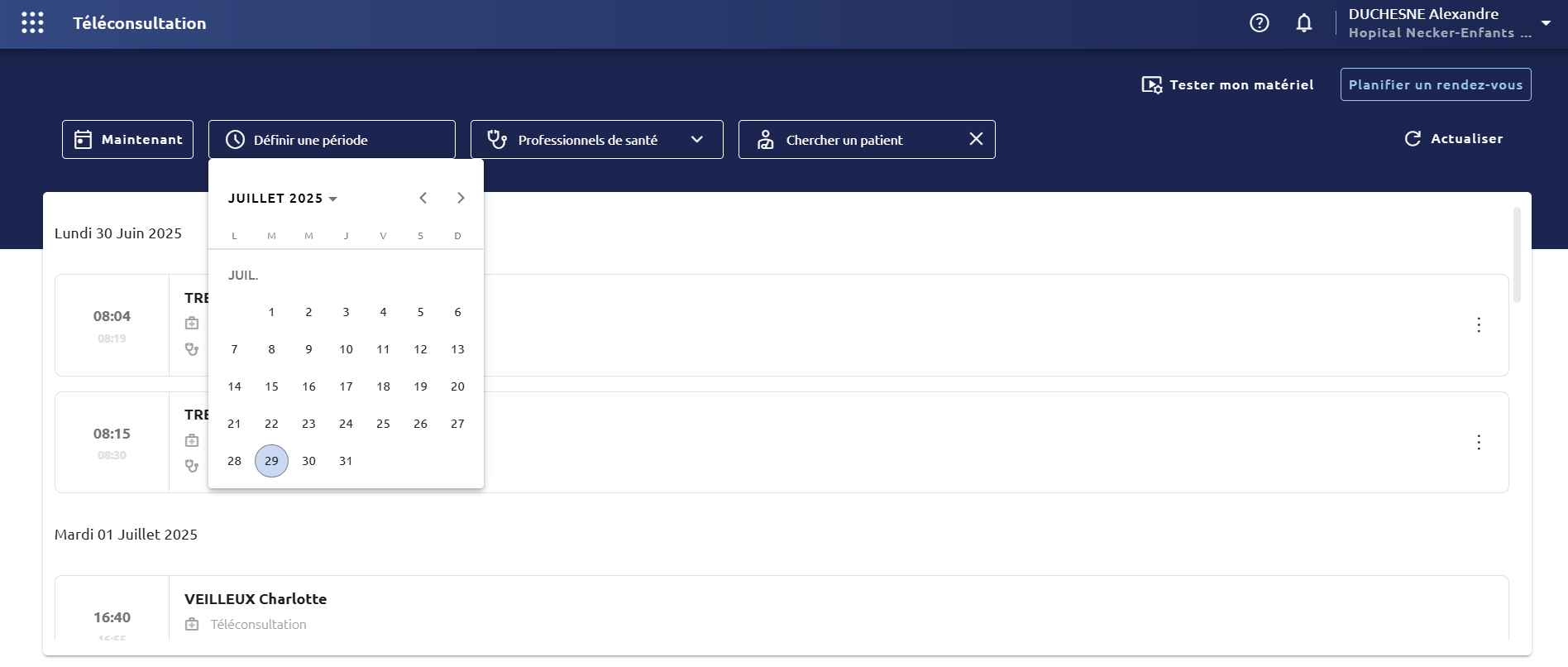Open options menu for 08:15 appointment
The height and width of the screenshot is (667, 1568).
[x=1479, y=443]
